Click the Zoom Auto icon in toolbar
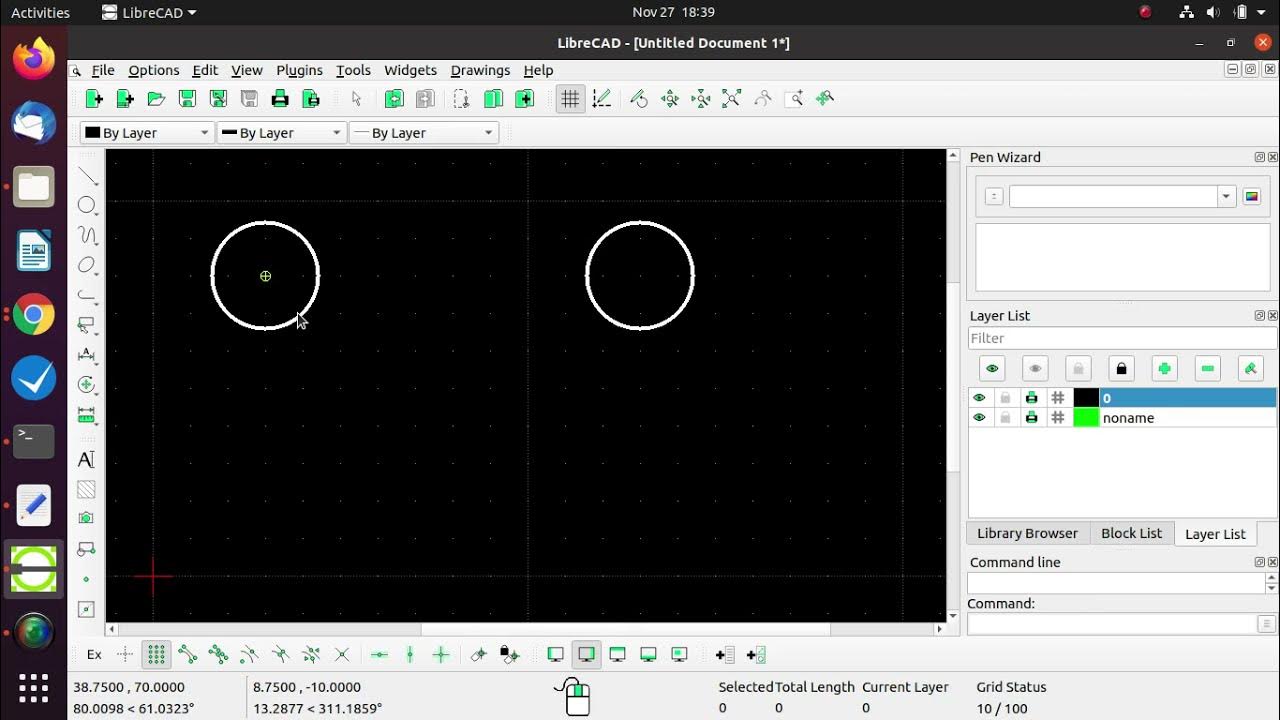1280x720 pixels. coord(731,98)
